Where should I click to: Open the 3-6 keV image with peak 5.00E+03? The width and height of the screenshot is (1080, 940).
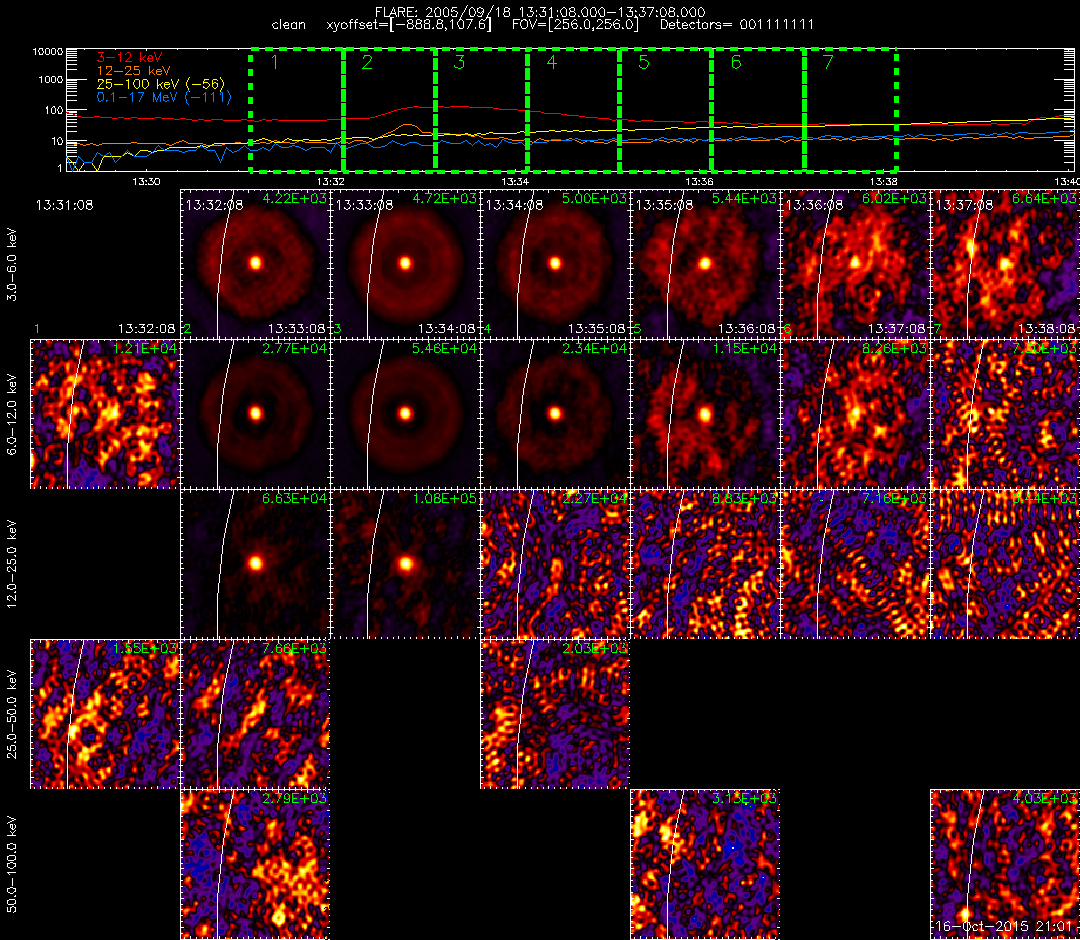tap(555, 264)
